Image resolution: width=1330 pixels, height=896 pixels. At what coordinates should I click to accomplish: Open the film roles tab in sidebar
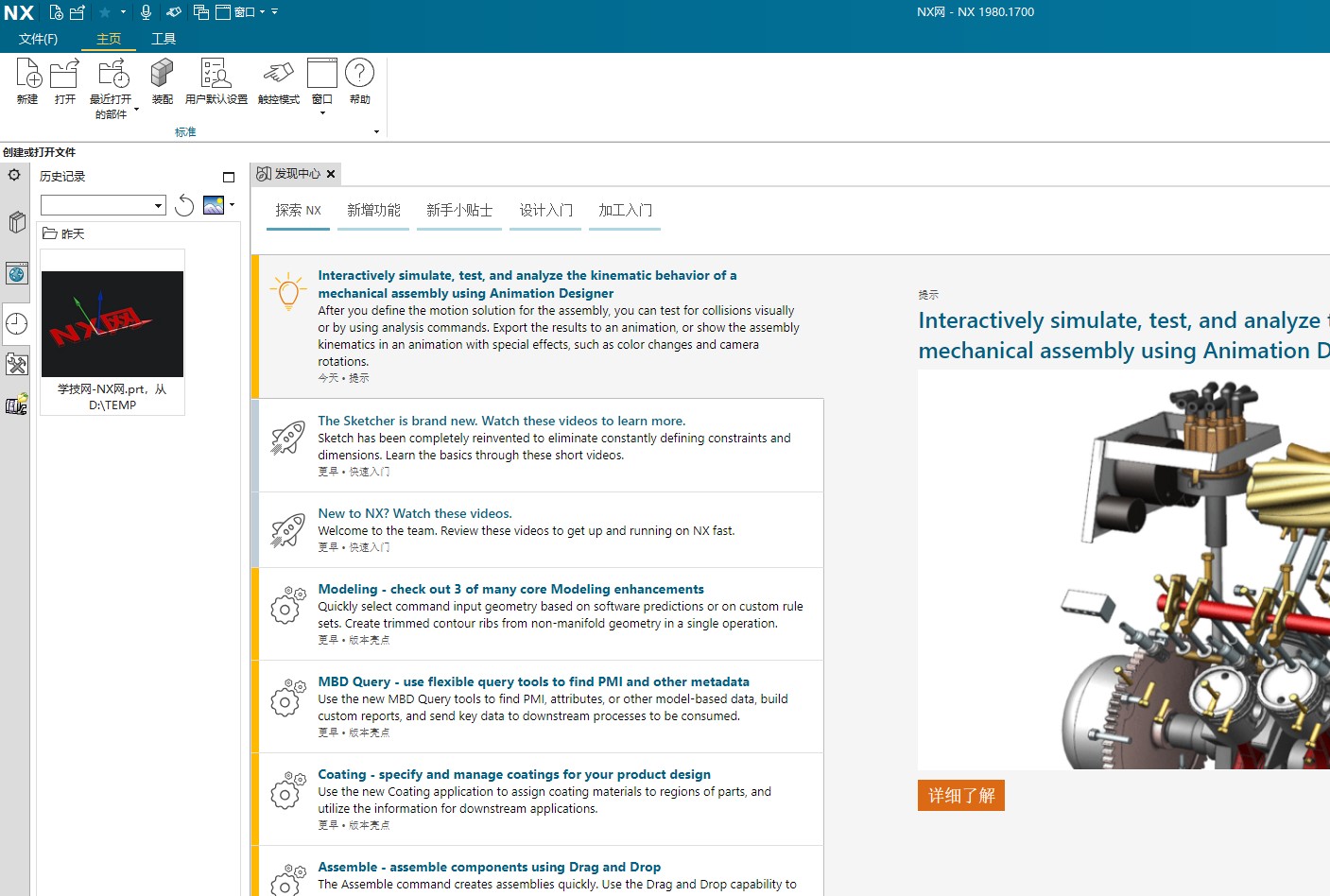click(17, 405)
